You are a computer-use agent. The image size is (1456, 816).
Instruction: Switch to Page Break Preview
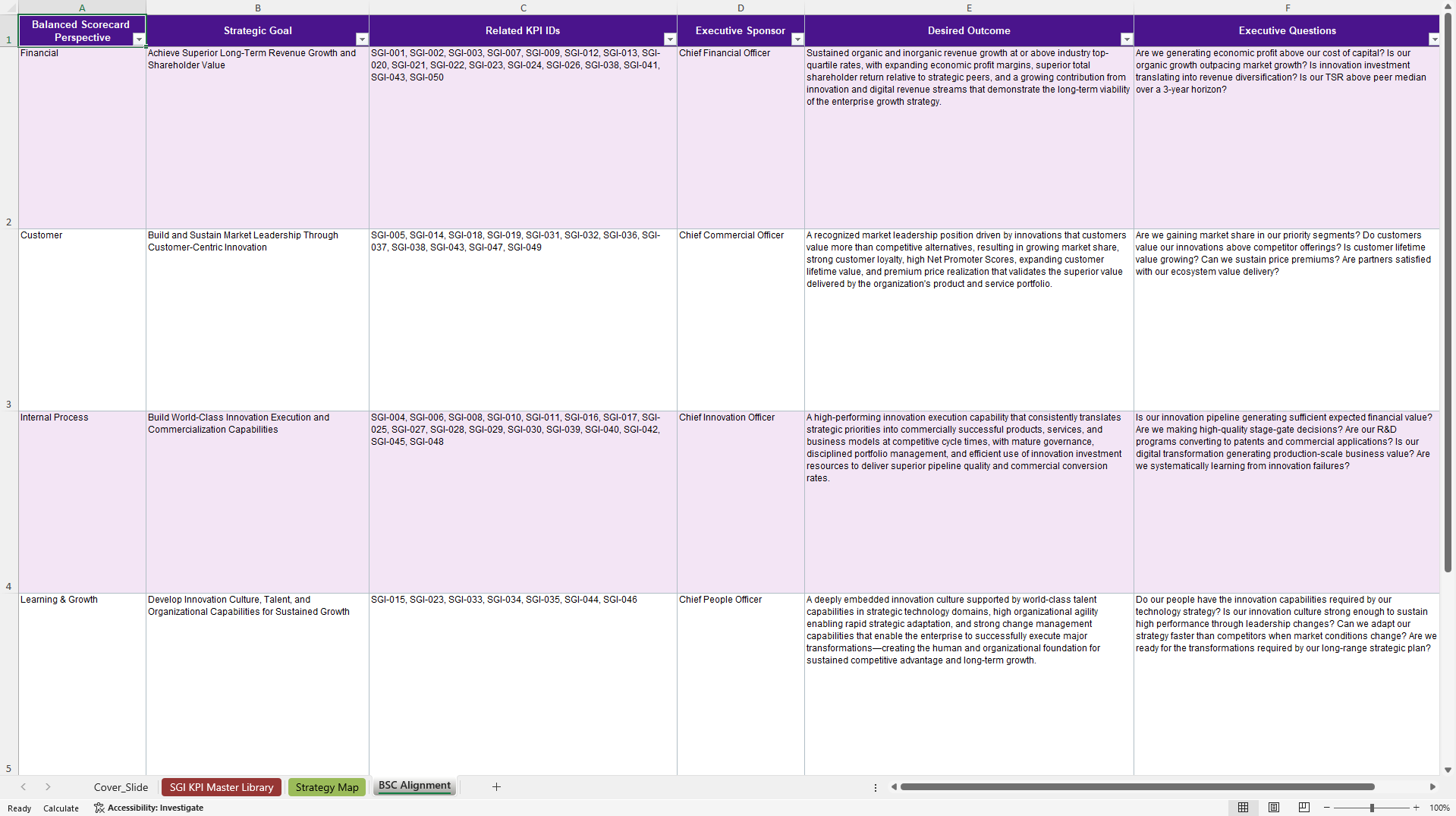coord(1304,808)
